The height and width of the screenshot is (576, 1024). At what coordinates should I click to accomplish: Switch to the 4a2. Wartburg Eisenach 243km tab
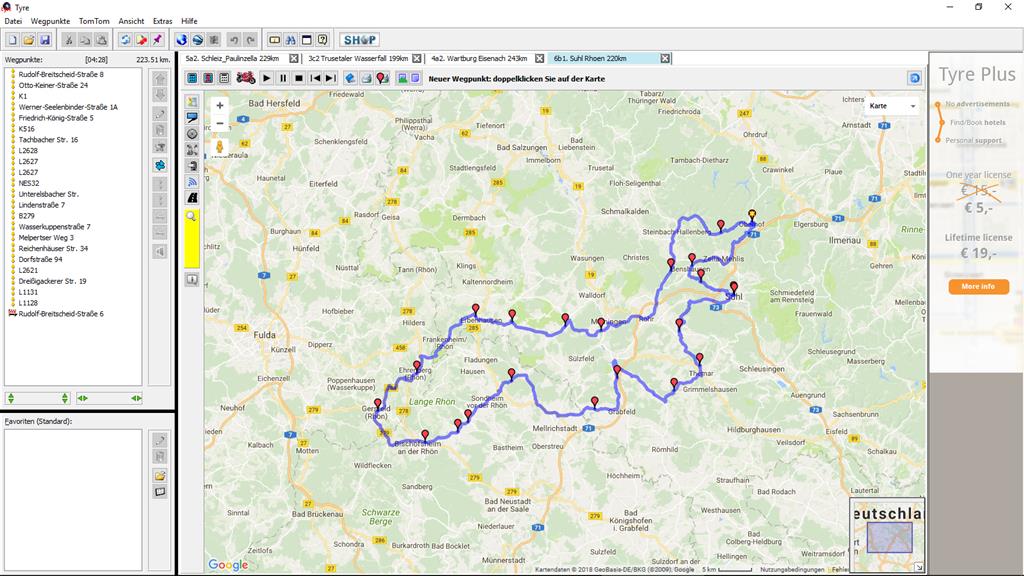(x=479, y=58)
